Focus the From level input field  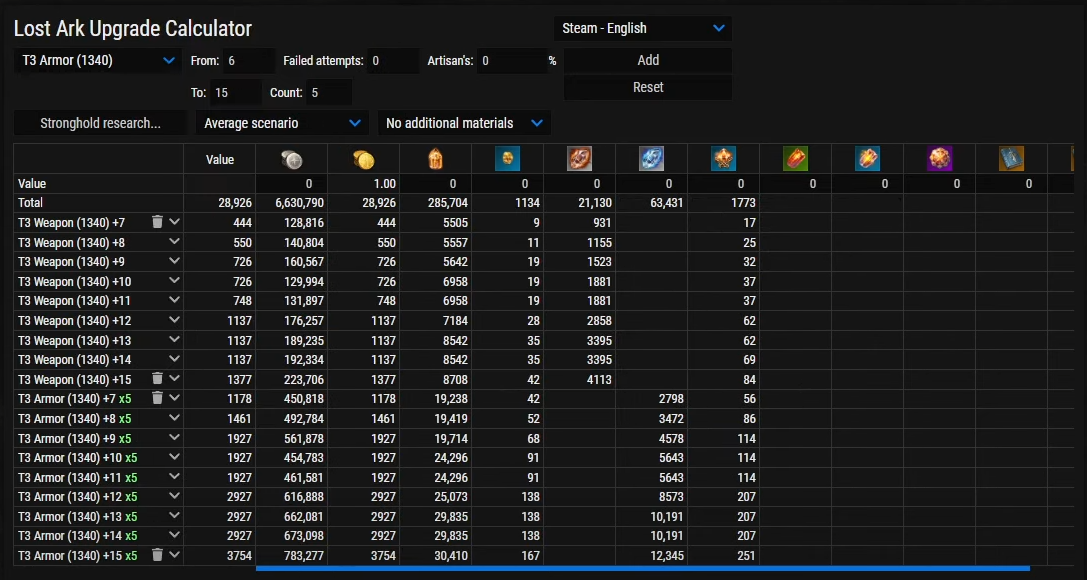(x=249, y=61)
